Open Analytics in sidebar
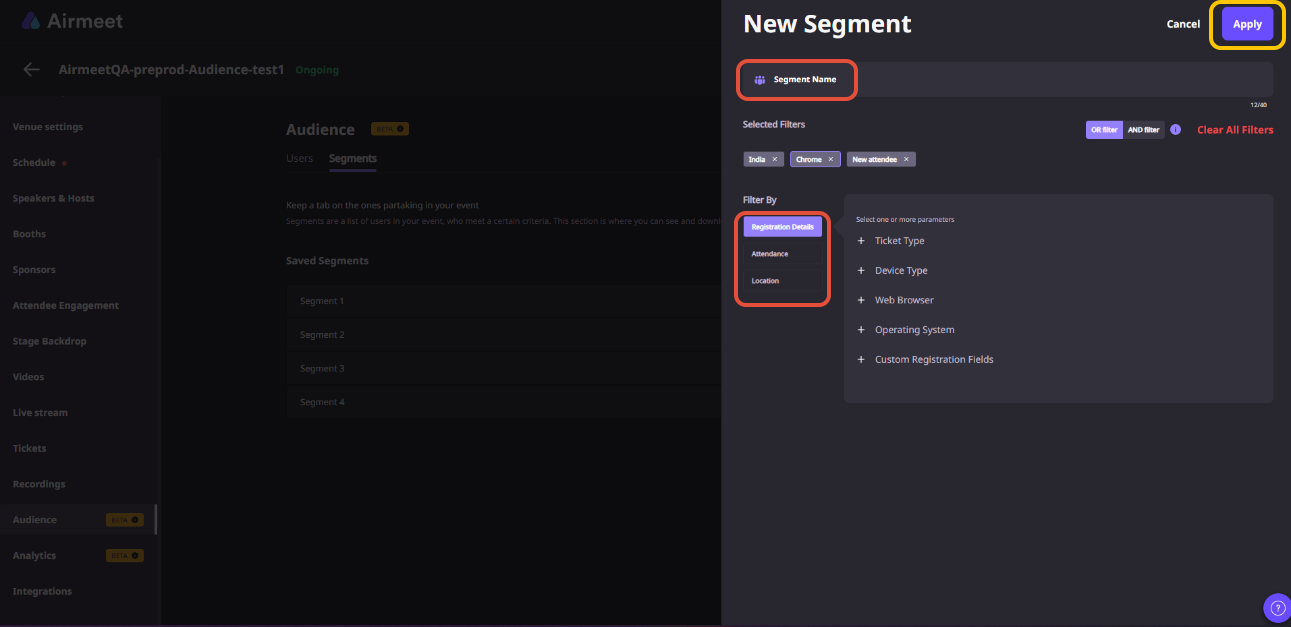This screenshot has width=1291, height=627. [x=34, y=556]
